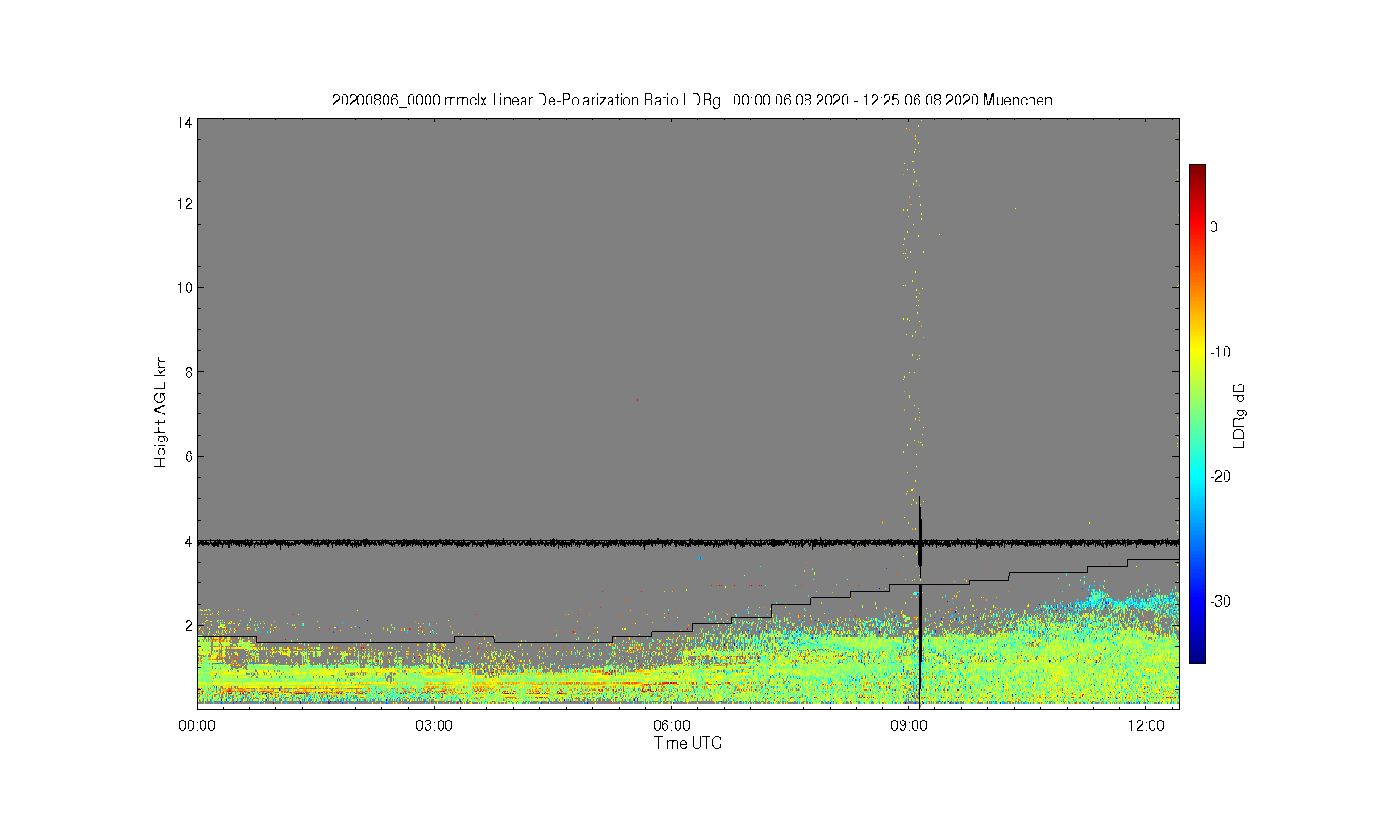Click the LDRg dB colorbar label
The height and width of the screenshot is (840, 1400).
(1239, 415)
